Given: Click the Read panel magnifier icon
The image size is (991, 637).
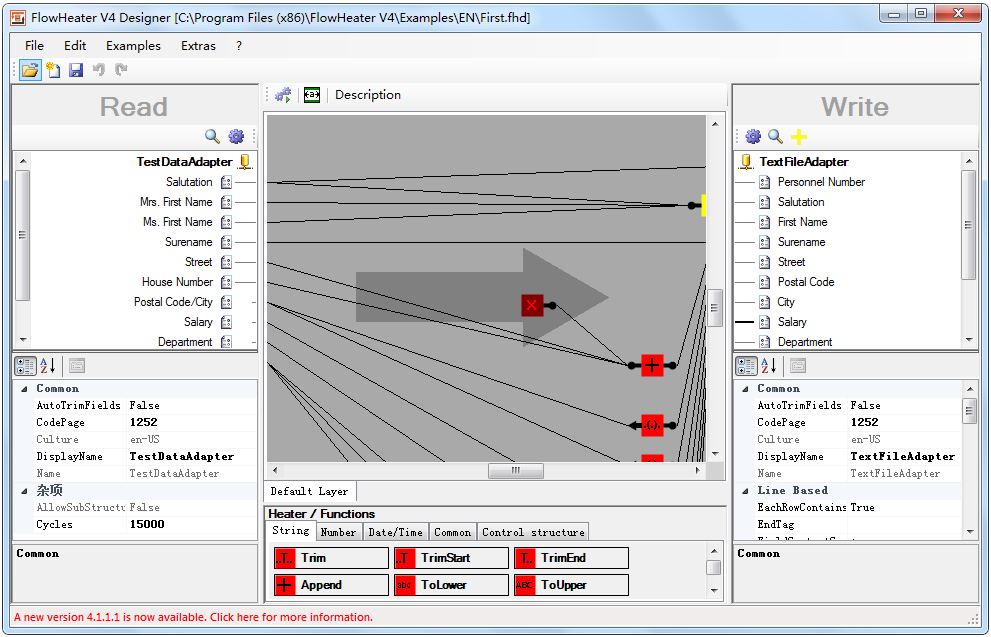Looking at the screenshot, I should coord(212,136).
